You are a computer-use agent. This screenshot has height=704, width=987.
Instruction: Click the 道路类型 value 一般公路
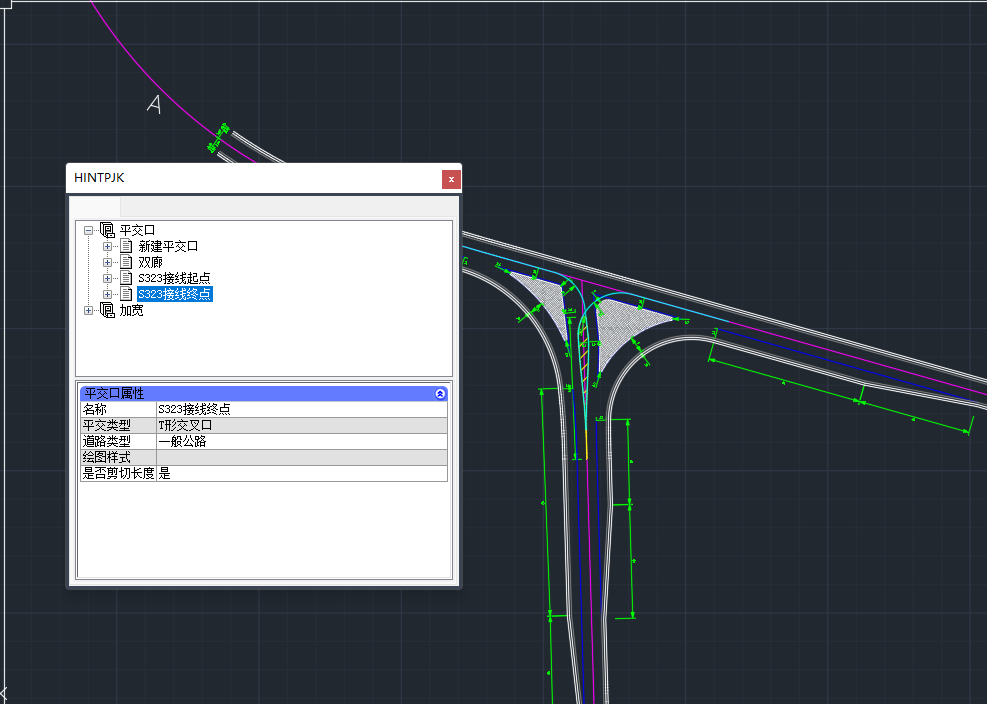(300, 441)
